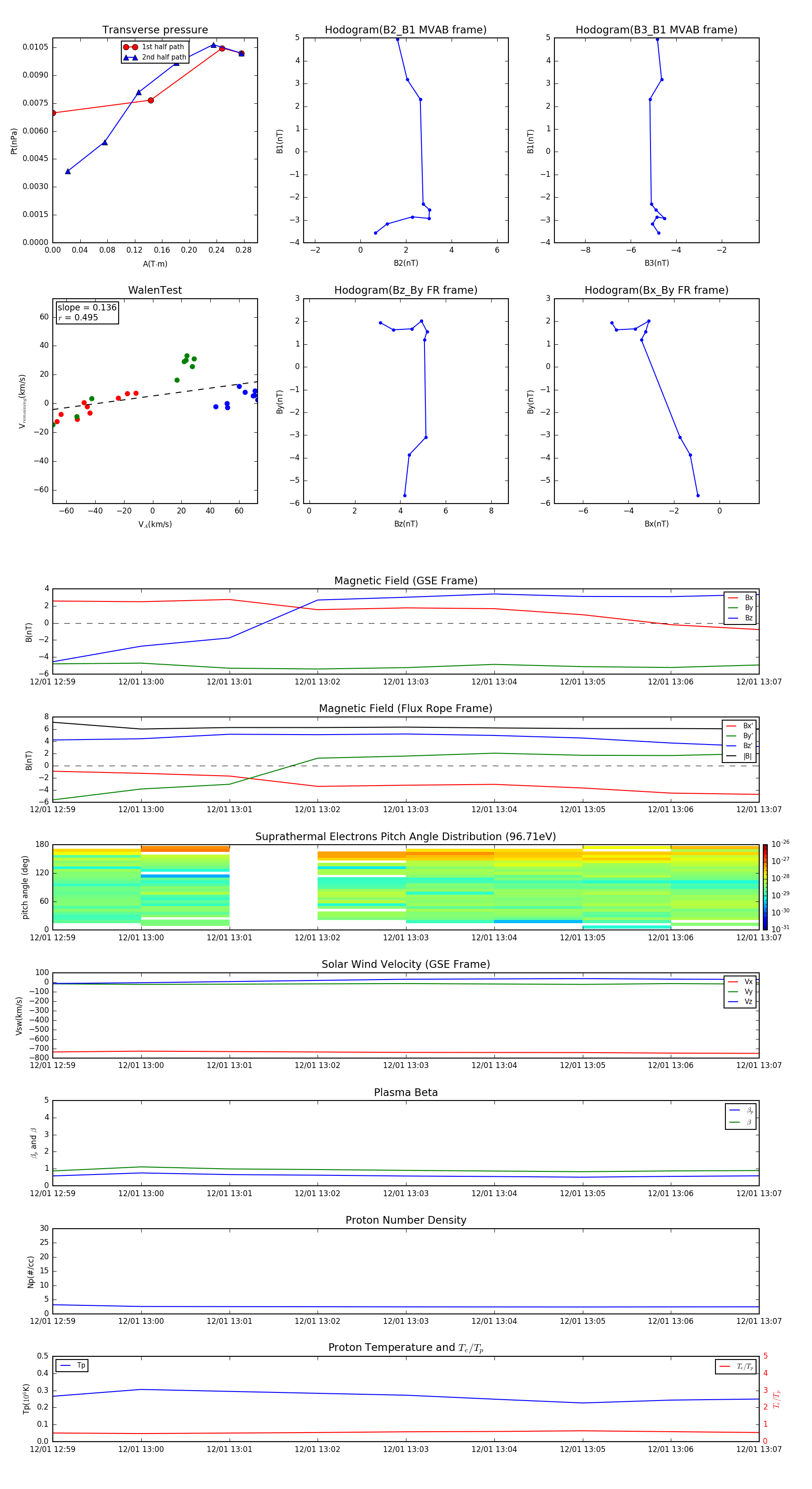Click the 'Magnetic Field (Flux Rope Frame)' title
Viewport: 812px width, 1489px height.
click(x=406, y=709)
